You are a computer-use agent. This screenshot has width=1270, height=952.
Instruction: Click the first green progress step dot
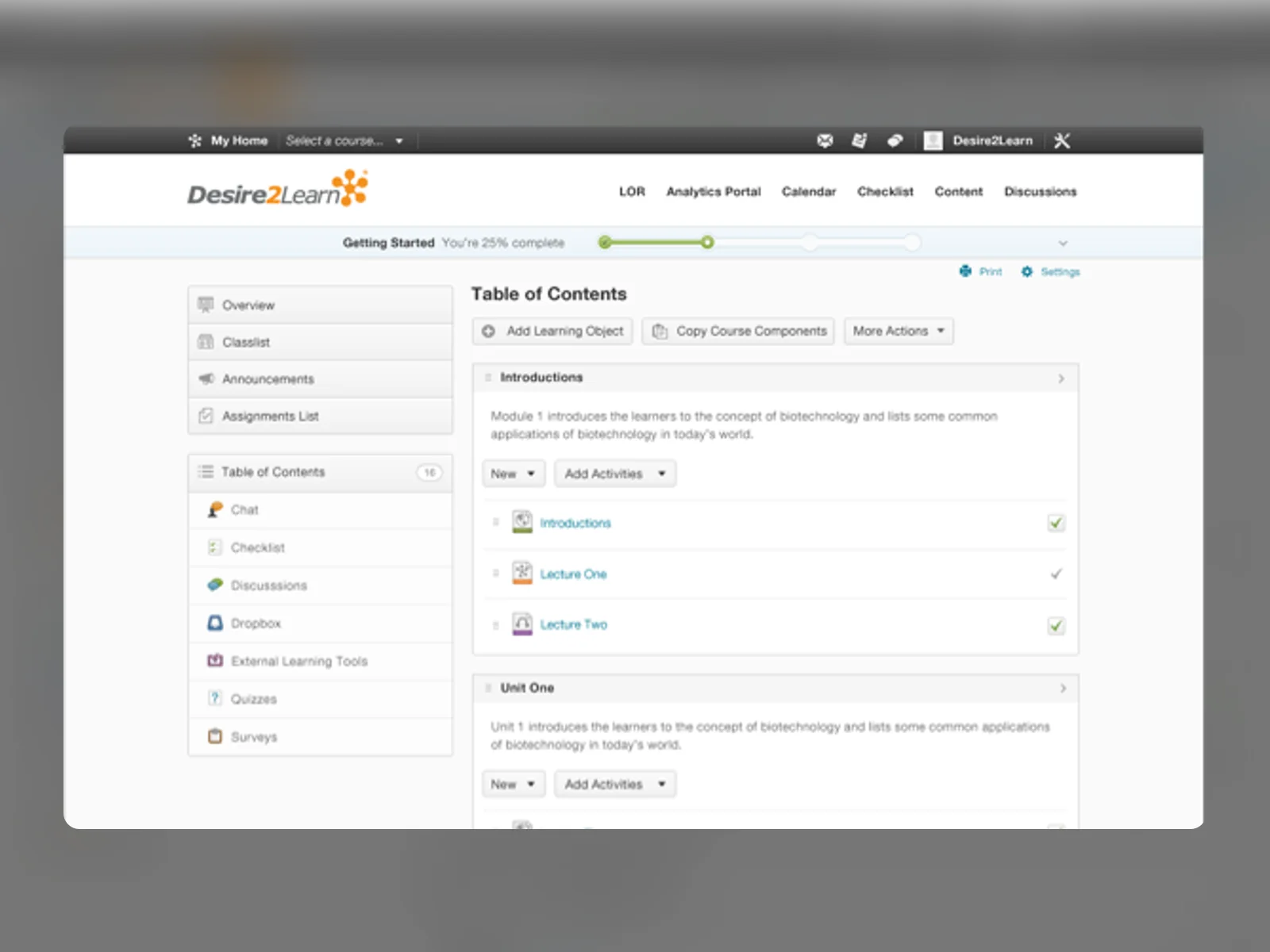click(605, 242)
